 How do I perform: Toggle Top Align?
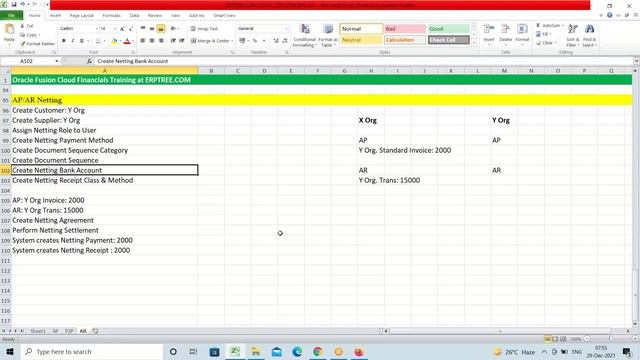(x=143, y=29)
